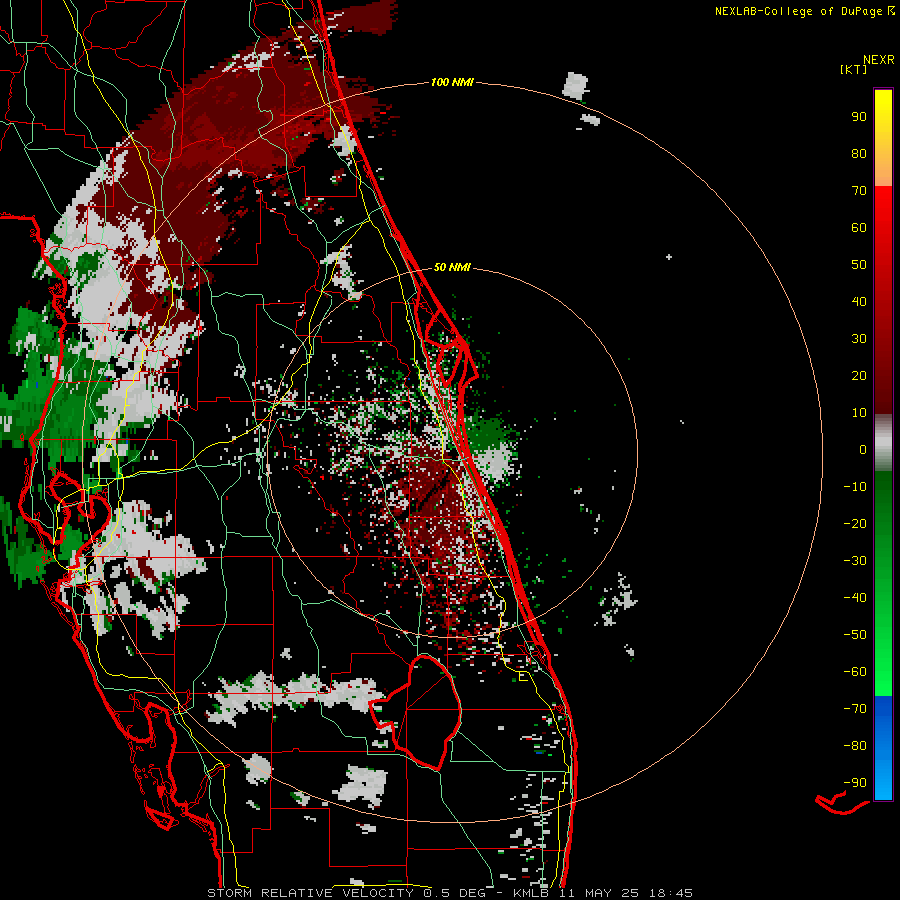900x900 pixels.
Task: Click the -50 value on the velocity scale
Action: 855,635
